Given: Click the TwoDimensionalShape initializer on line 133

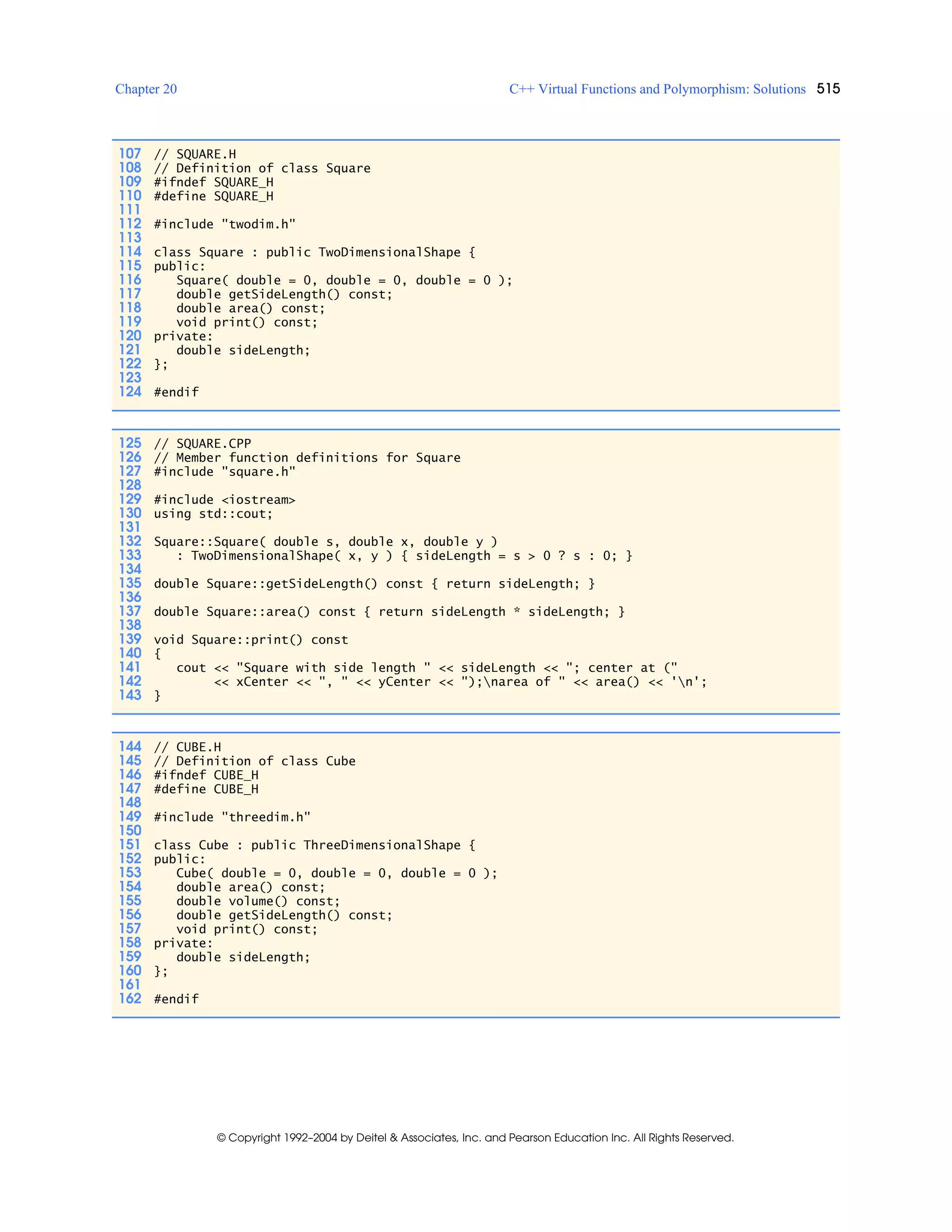Looking at the screenshot, I should [x=404, y=556].
